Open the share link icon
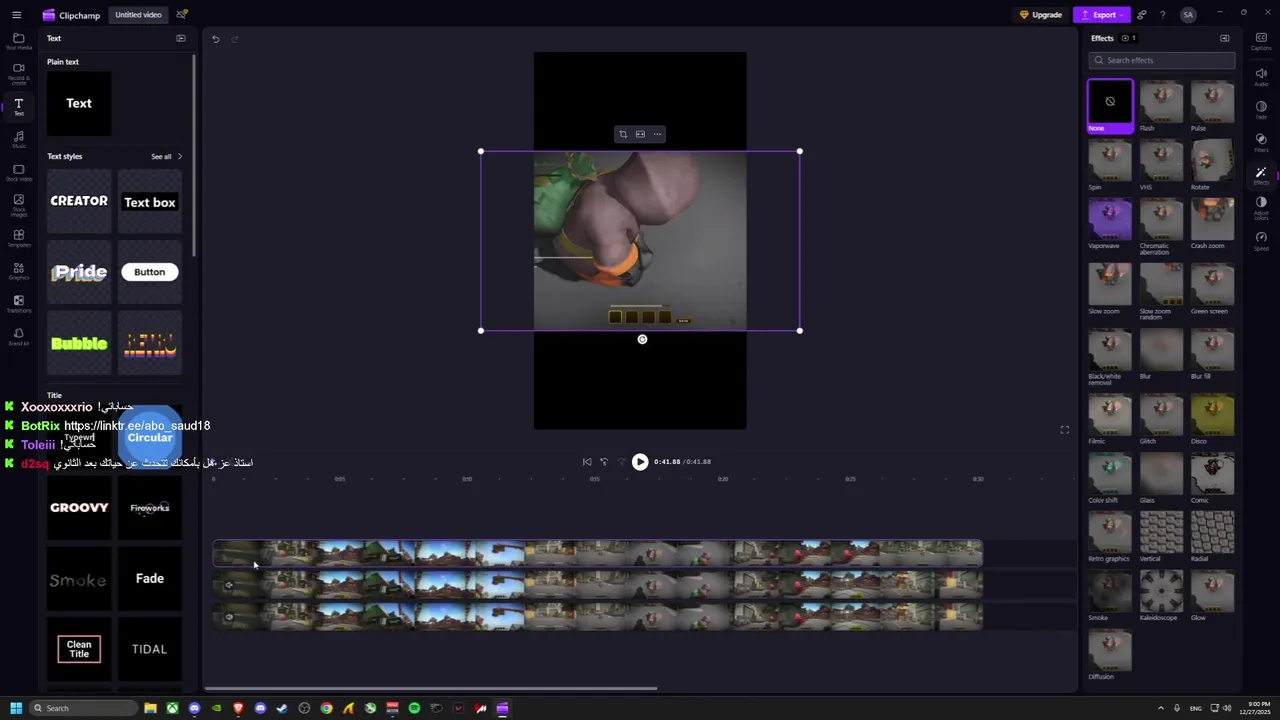Image resolution: width=1280 pixels, height=720 pixels. pyautogui.click(x=1142, y=15)
